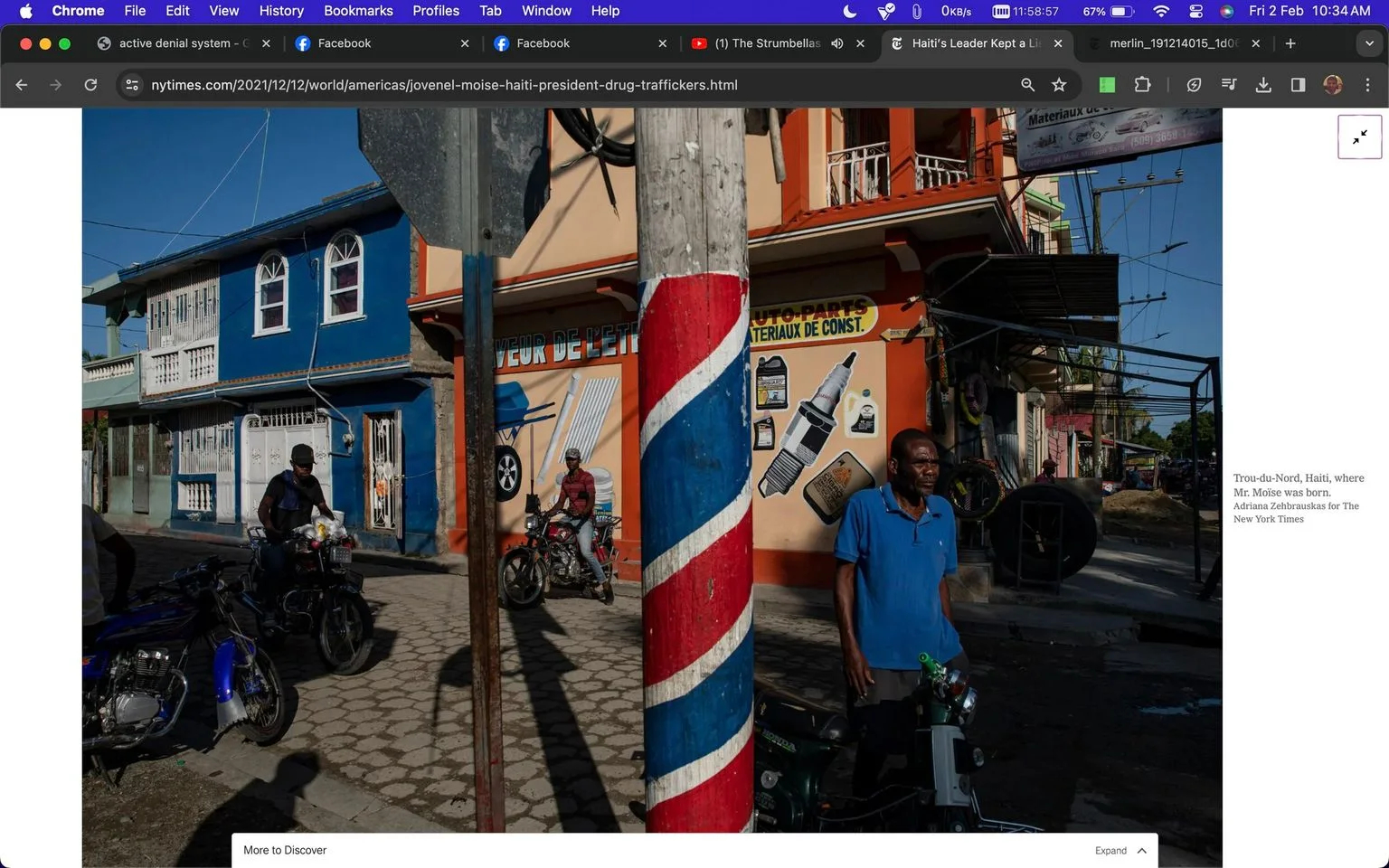Reload the New York Times page
1389x868 pixels.
tap(90, 85)
